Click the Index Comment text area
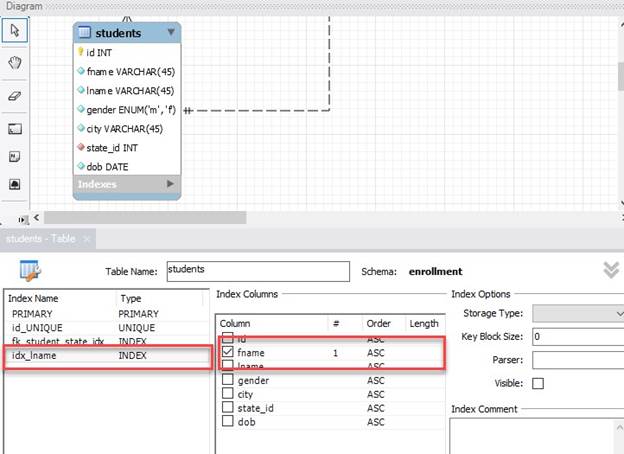624x454 pixels. (x=537, y=436)
